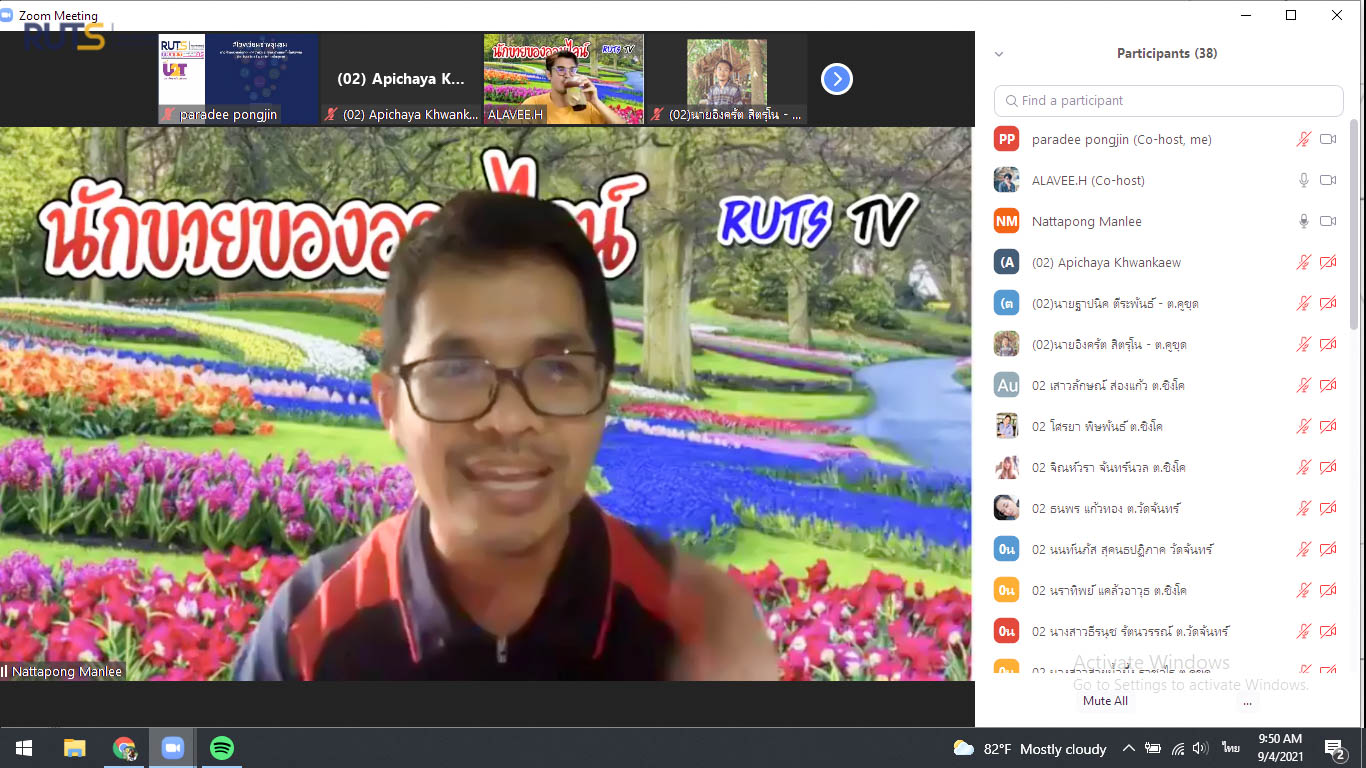Click video-off icon for 02 นราทิพย์

coord(1328,590)
